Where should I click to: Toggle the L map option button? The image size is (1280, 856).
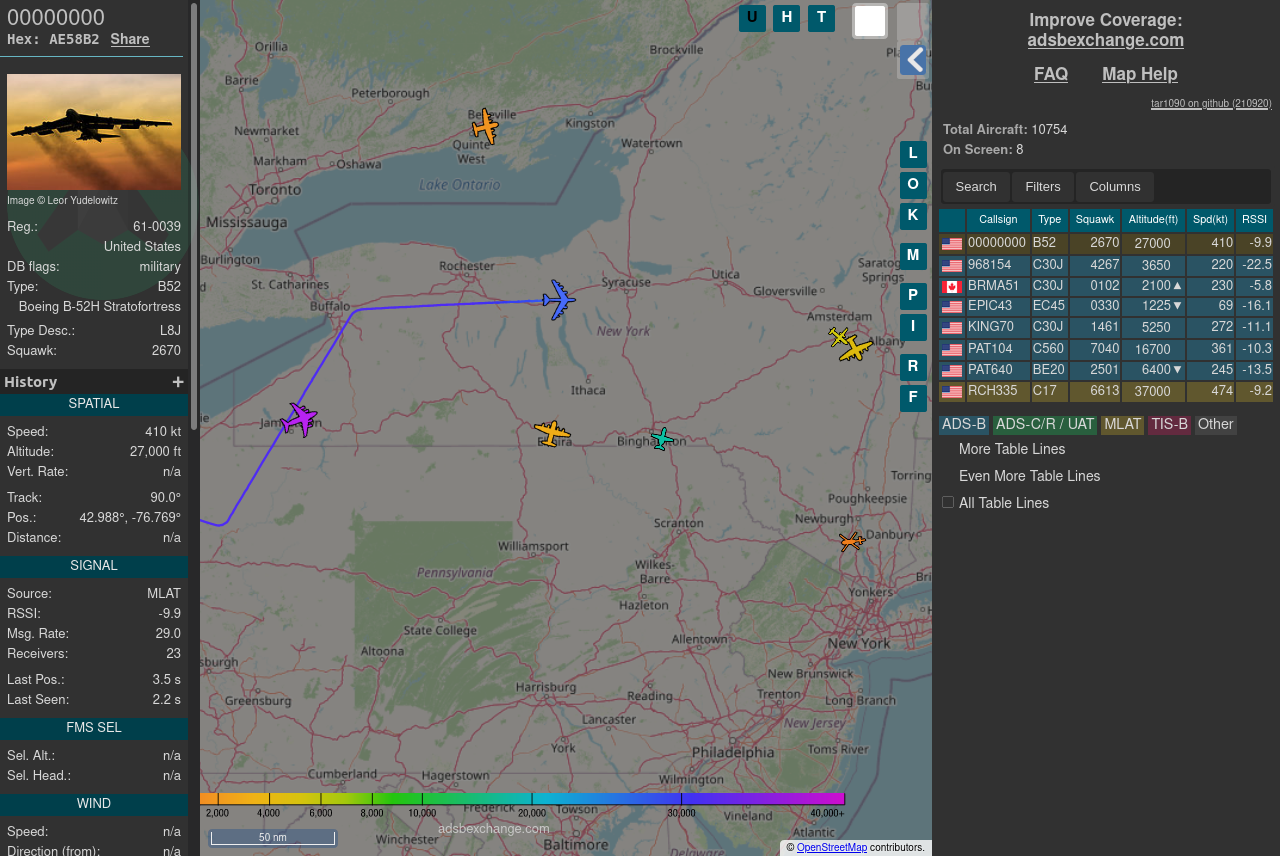913,154
